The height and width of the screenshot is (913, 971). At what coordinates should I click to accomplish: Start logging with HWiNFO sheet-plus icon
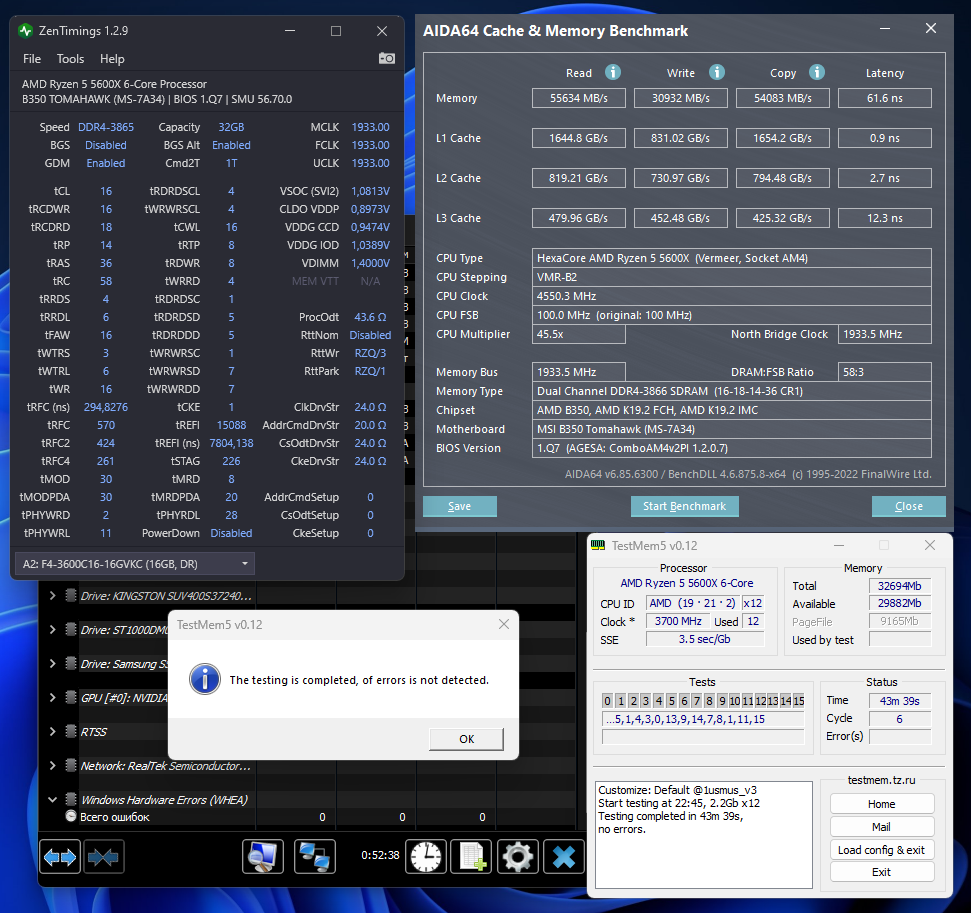coord(471,857)
